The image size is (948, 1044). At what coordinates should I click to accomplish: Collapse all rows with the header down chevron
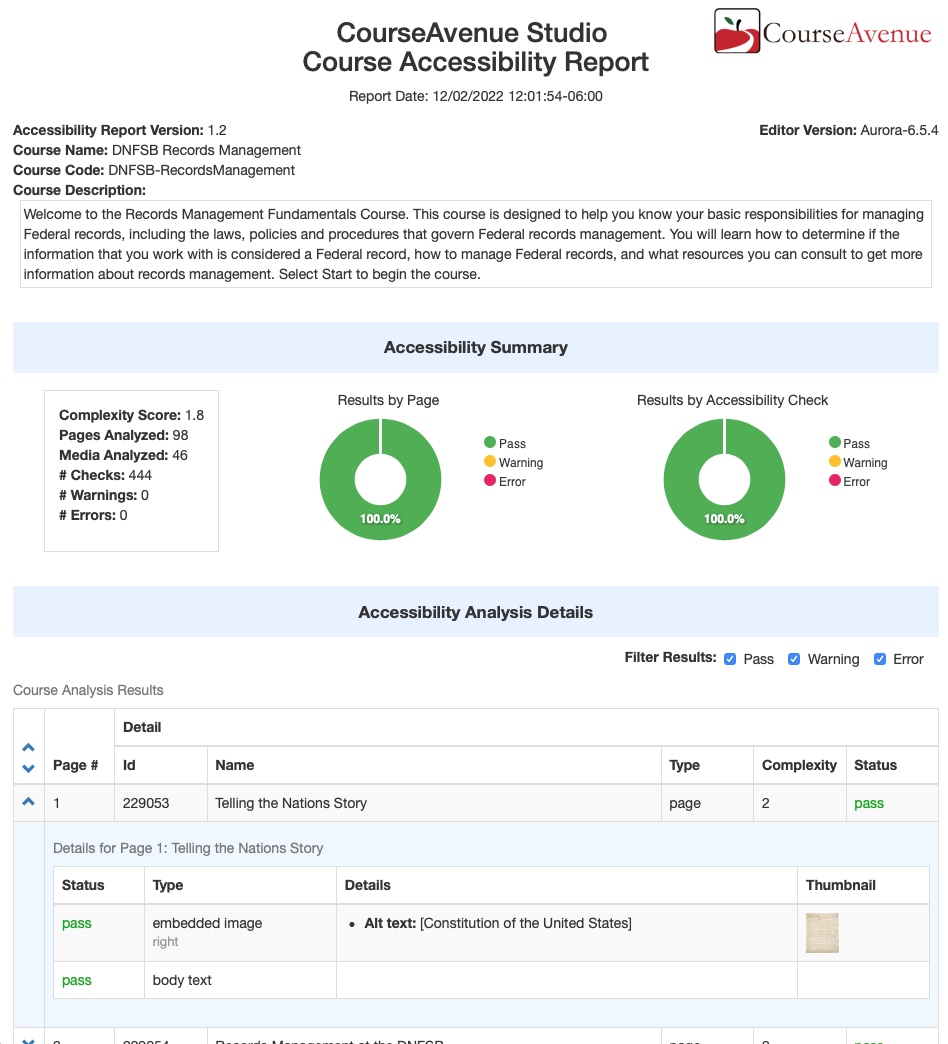(x=29, y=768)
